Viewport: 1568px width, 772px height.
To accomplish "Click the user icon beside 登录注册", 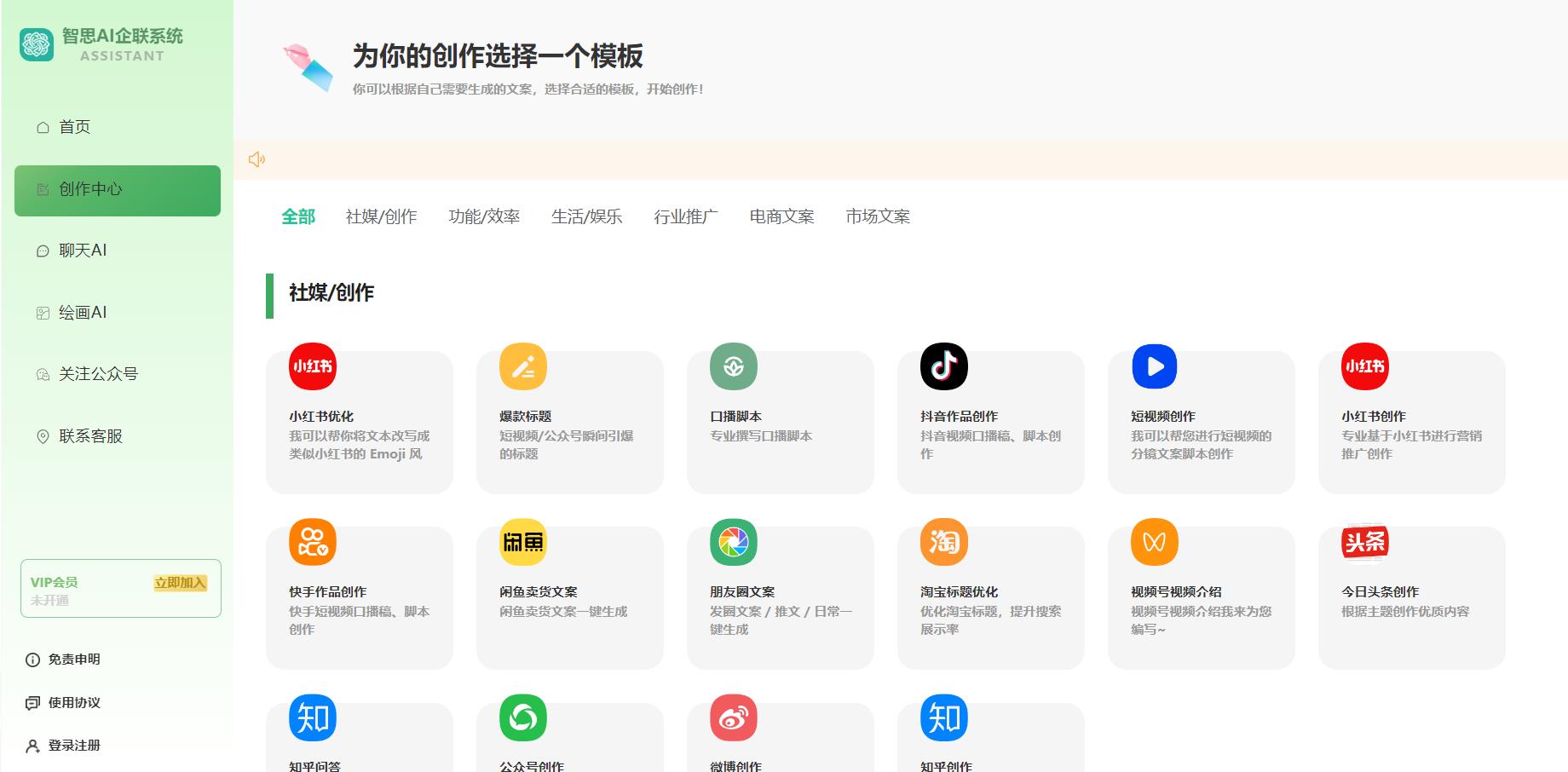I will 33,746.
